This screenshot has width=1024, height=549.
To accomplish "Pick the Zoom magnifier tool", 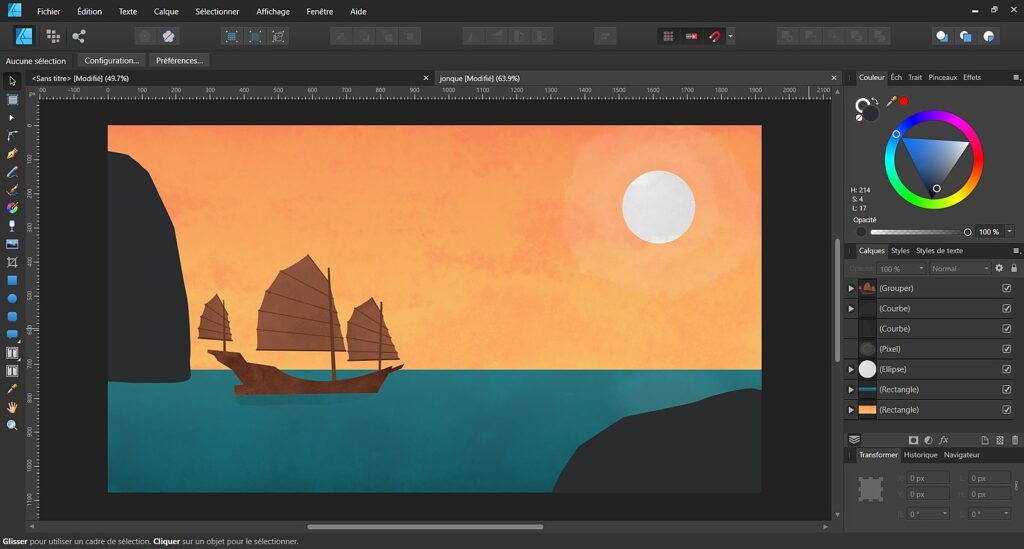I will (x=12, y=425).
